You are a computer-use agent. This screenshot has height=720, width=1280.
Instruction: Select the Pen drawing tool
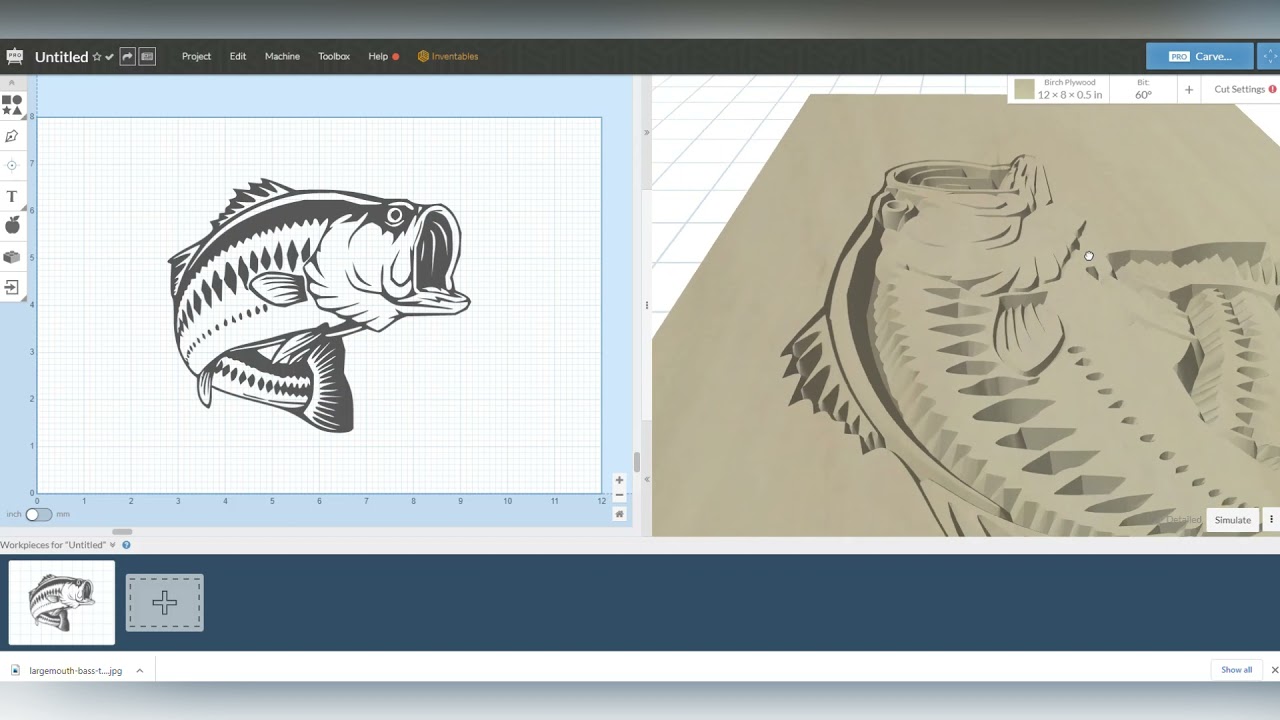coord(12,136)
